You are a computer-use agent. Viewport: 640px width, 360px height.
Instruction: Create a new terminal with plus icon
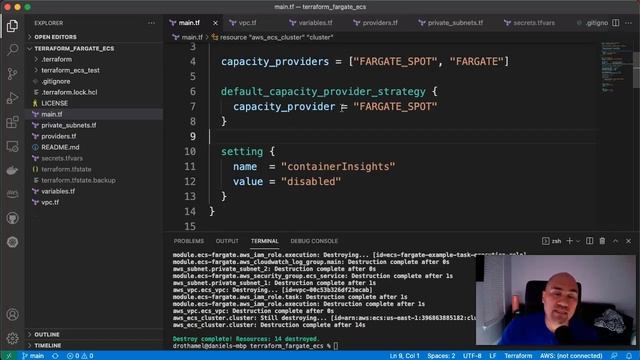point(569,241)
